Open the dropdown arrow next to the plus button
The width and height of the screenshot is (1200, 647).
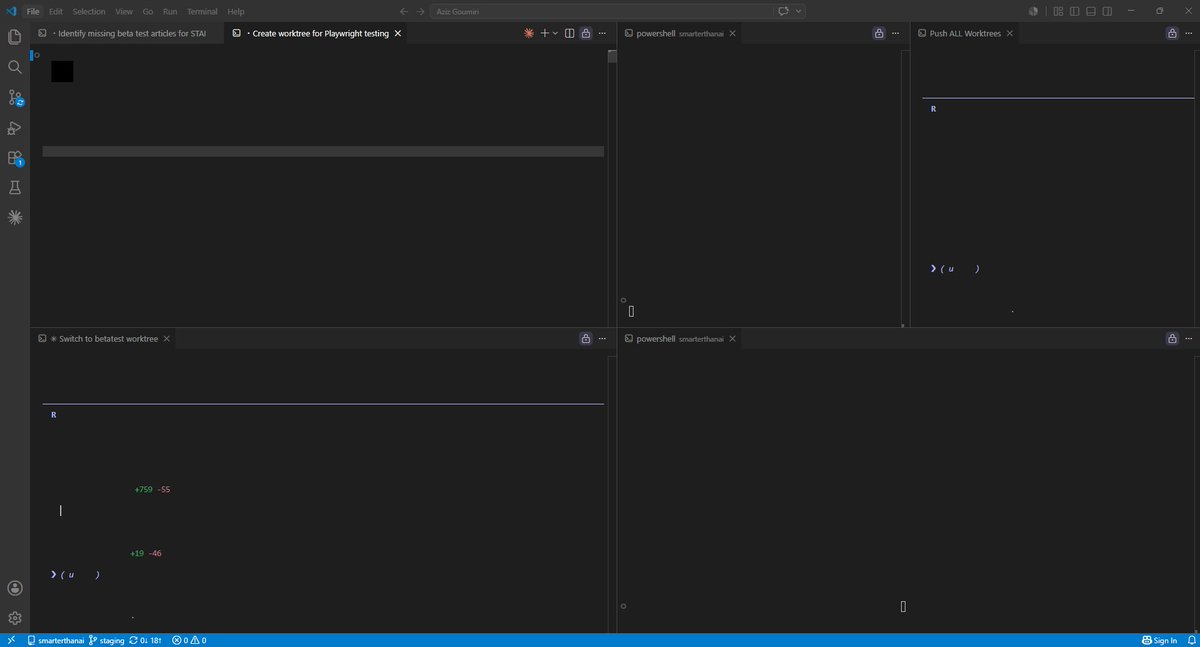[556, 33]
